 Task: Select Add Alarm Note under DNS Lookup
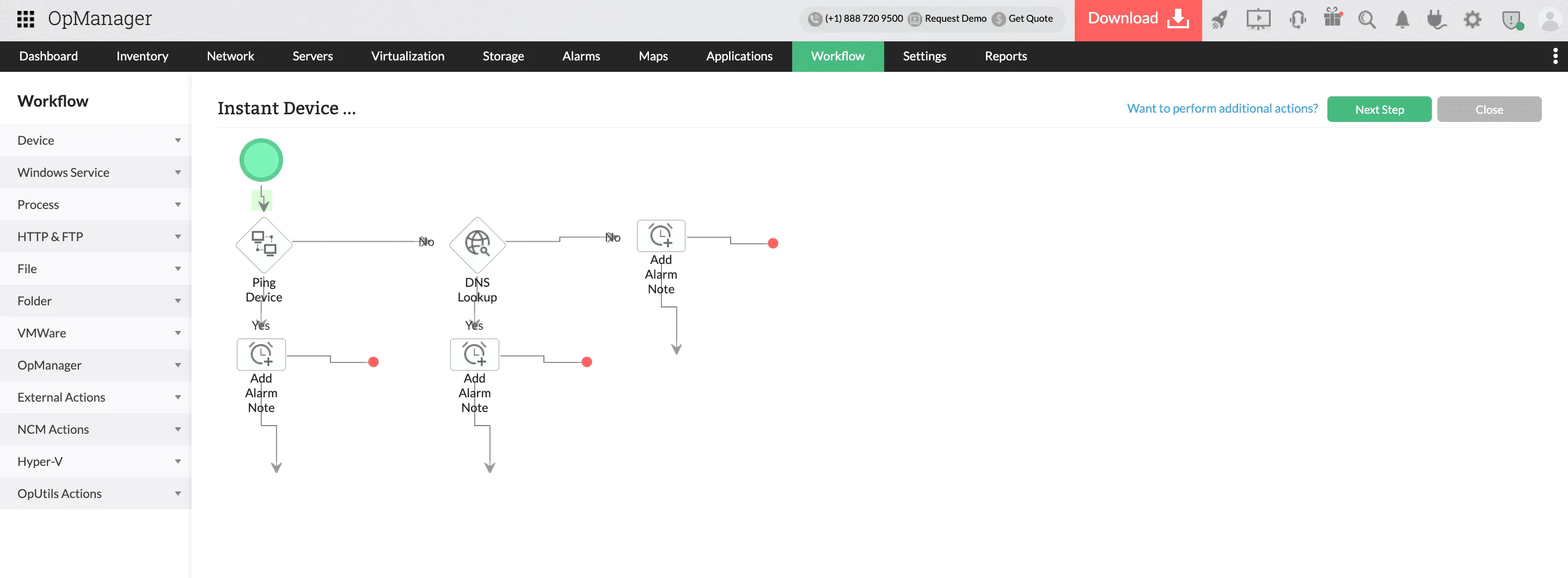474,354
